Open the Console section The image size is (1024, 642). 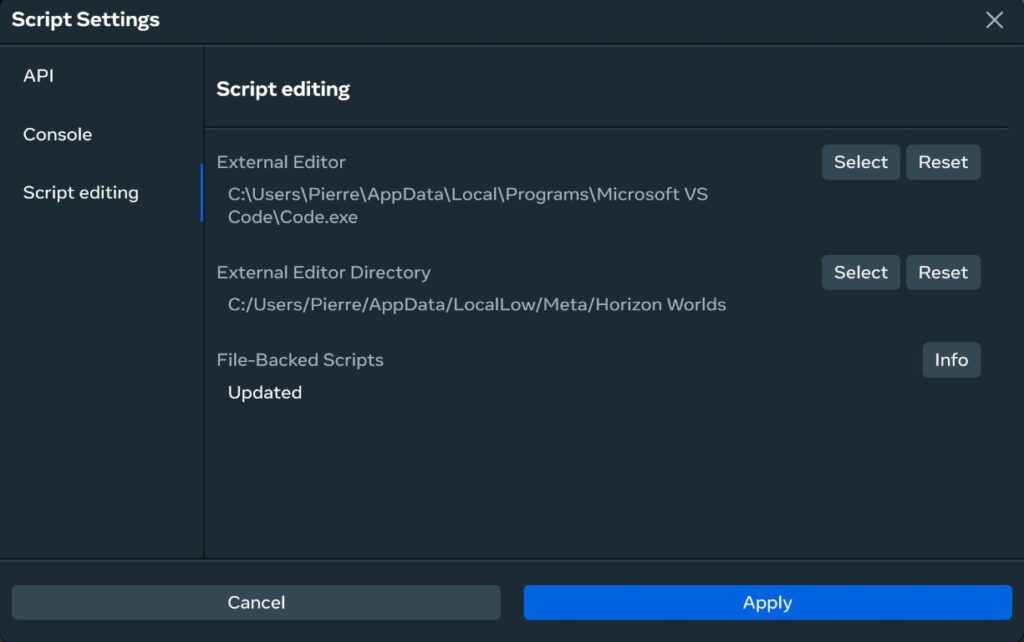tap(57, 134)
